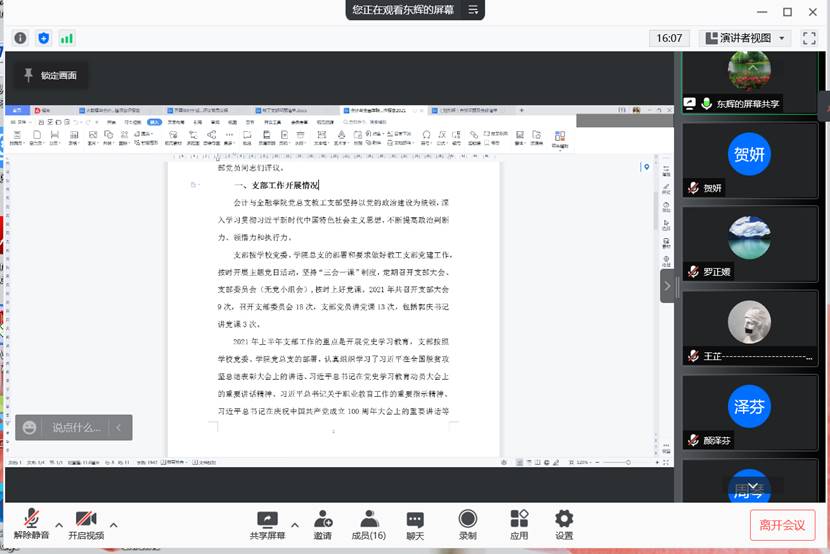The height and width of the screenshot is (554, 830).
Task: Click Hyperlink (超链接) icon in WPS ribbon
Action: point(474,138)
